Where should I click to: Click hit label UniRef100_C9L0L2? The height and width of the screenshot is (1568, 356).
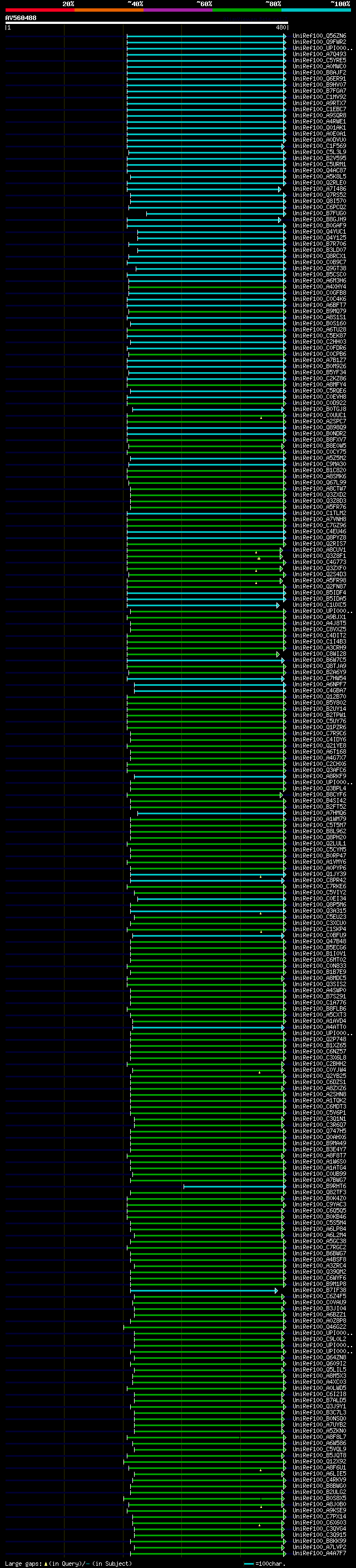pyautogui.click(x=319, y=1339)
